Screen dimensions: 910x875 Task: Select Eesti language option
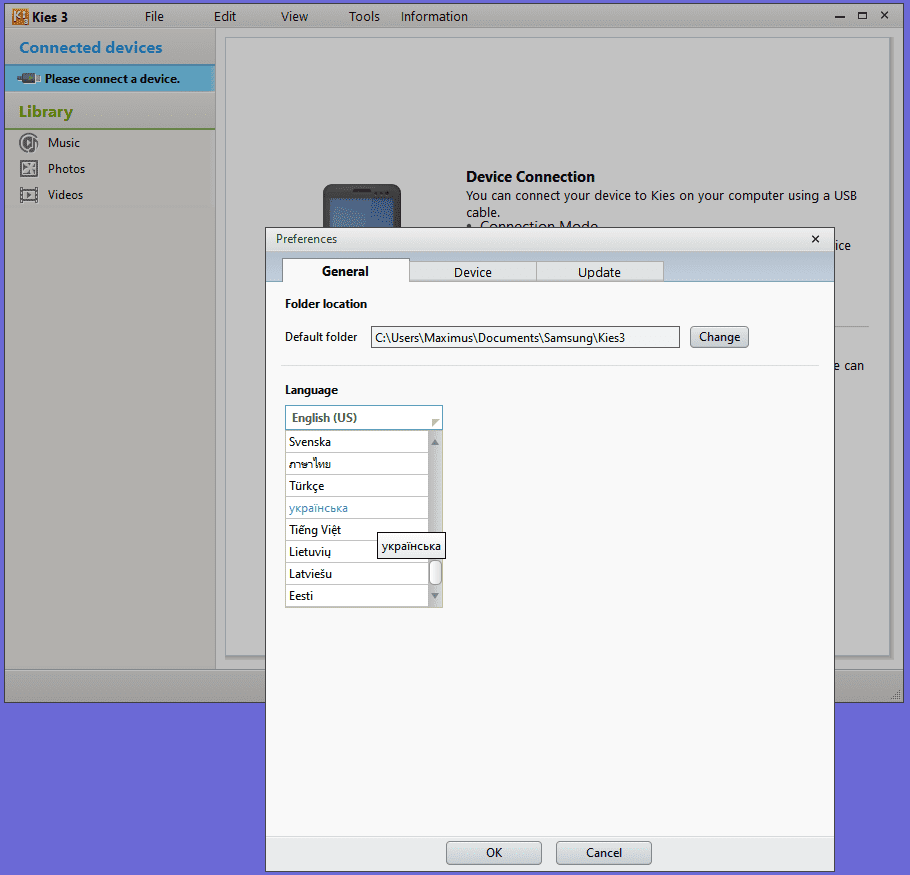point(357,596)
